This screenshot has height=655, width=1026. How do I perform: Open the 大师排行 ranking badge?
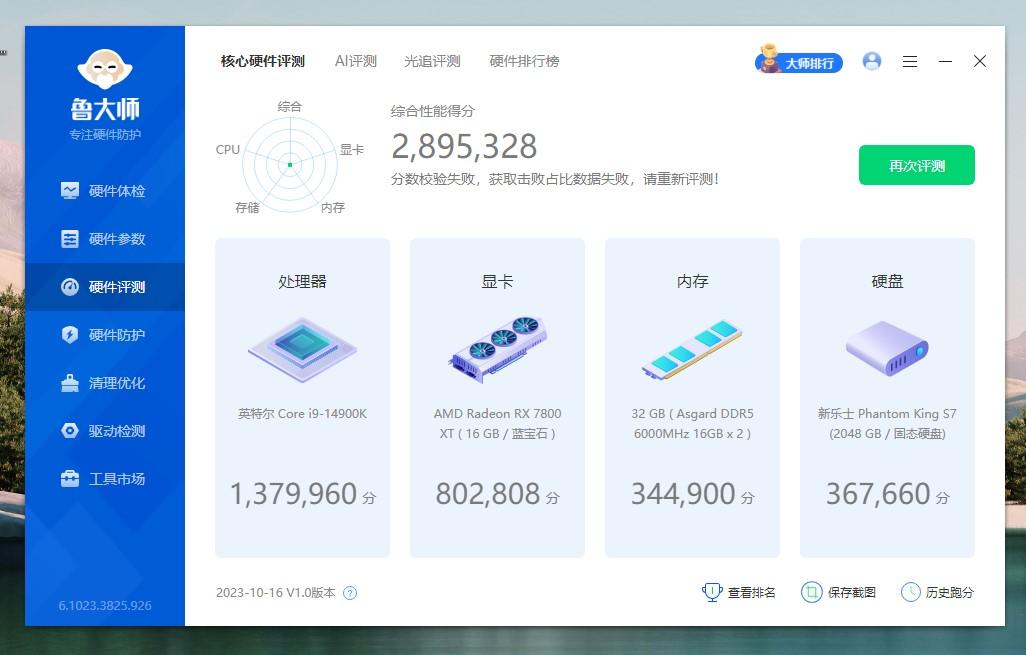pyautogui.click(x=798, y=62)
